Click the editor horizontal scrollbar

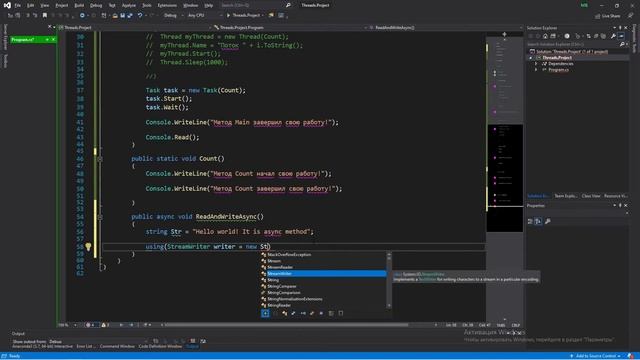pyautogui.click(x=286, y=325)
